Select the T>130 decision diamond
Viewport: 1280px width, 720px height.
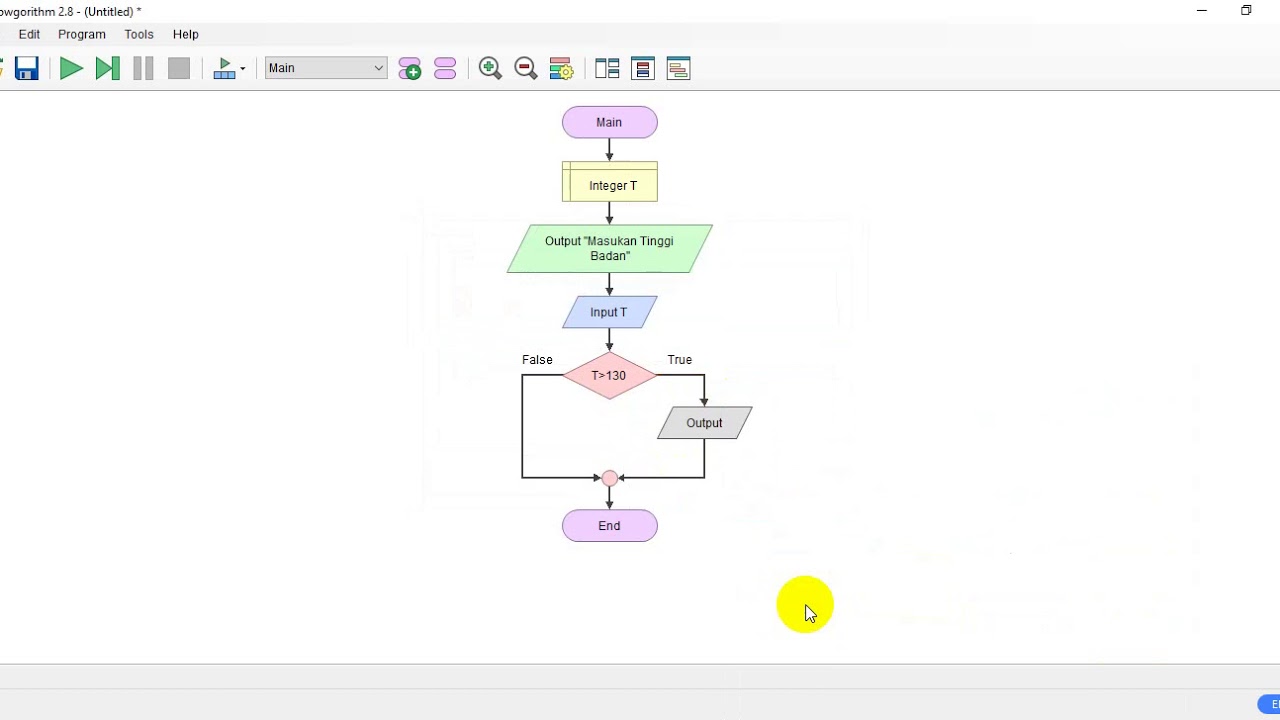tap(609, 376)
